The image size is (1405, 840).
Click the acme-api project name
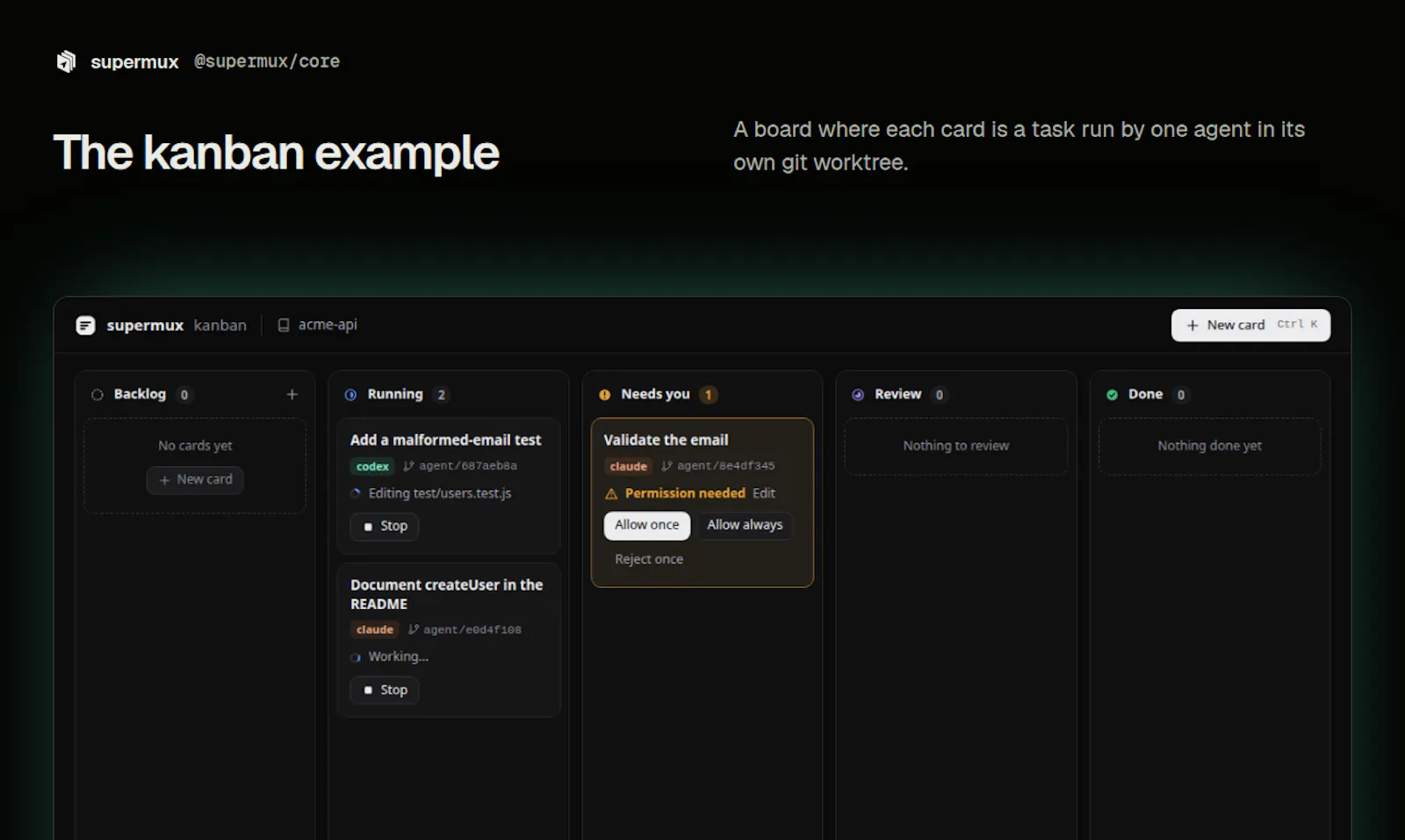[328, 325]
